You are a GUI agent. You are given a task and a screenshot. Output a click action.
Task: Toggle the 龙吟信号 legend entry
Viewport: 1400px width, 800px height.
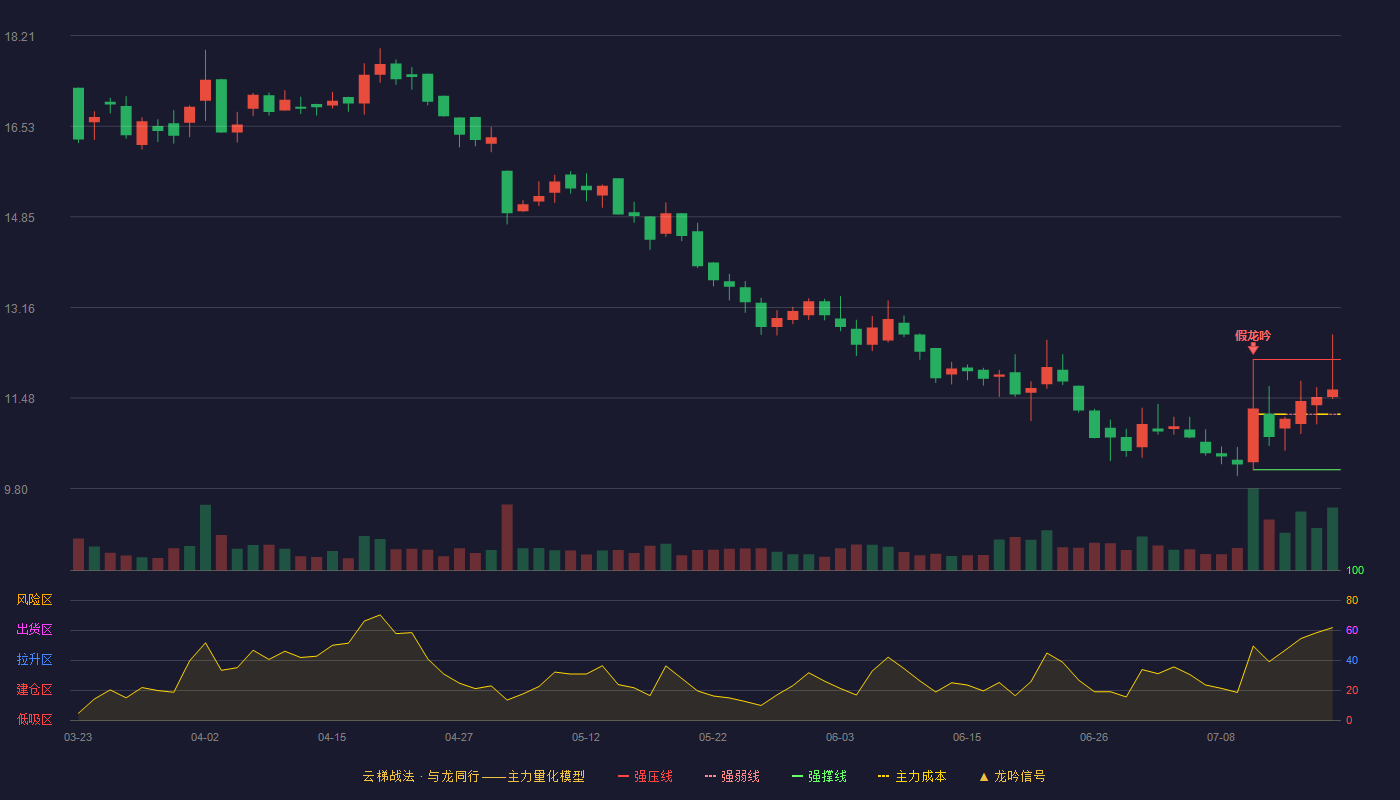click(x=1012, y=776)
